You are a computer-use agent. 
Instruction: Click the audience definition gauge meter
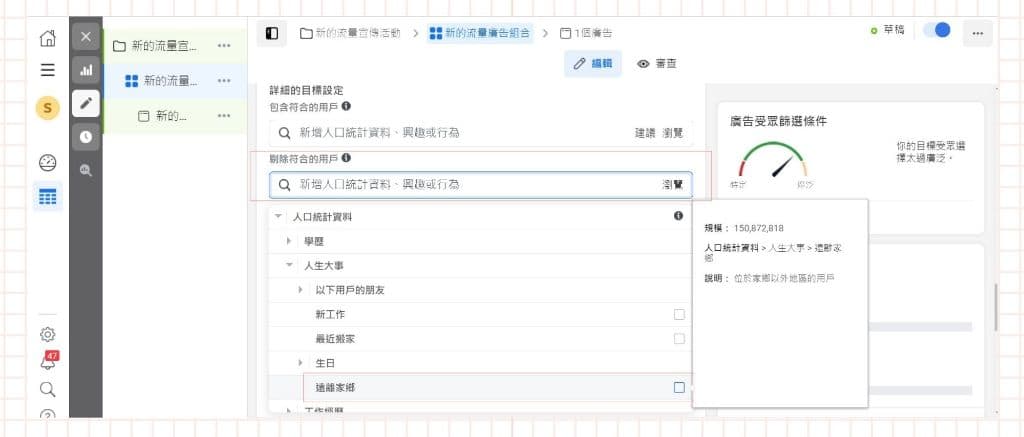773,160
